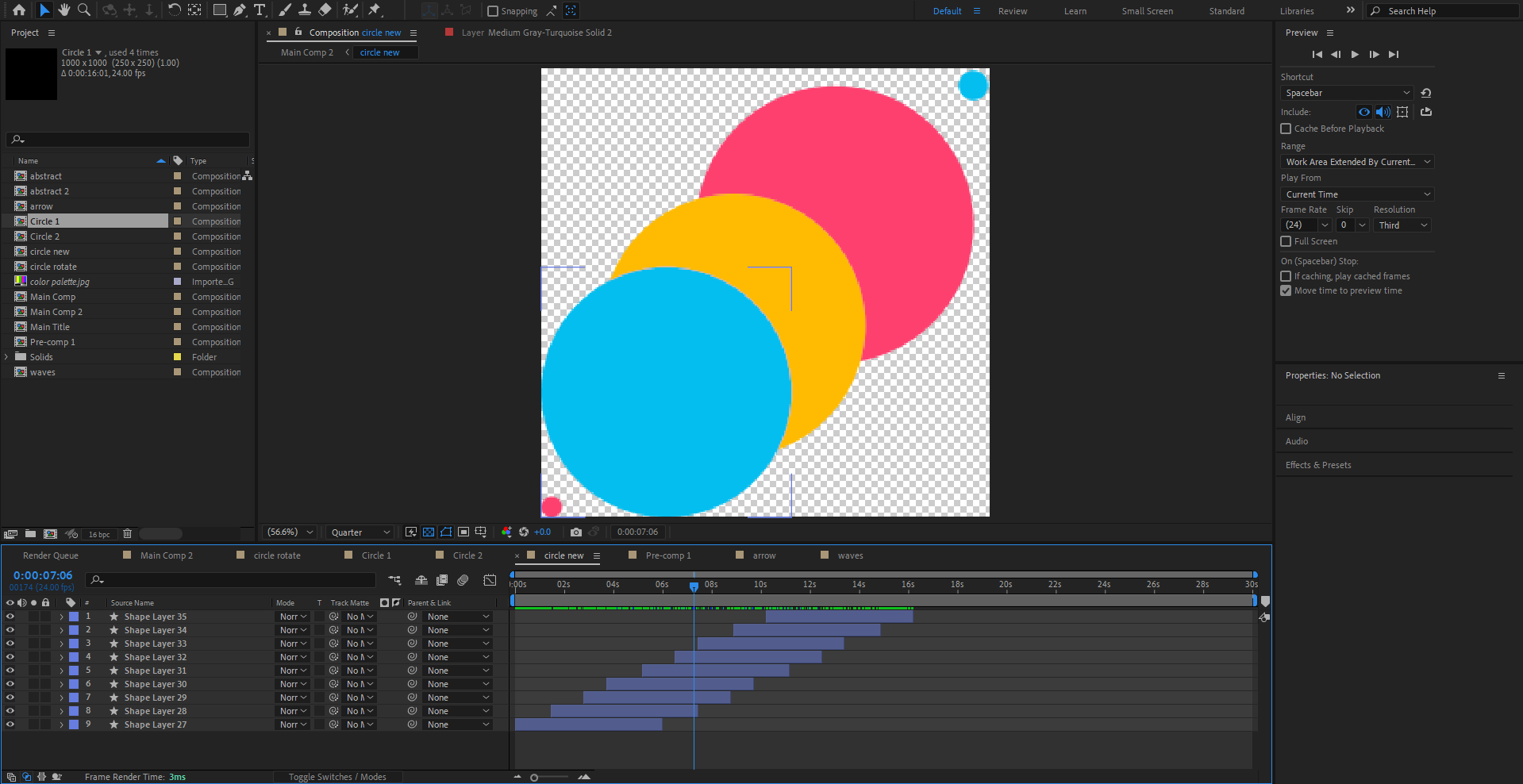Switch to the Main Comp 2 timeline tab

[x=167, y=555]
